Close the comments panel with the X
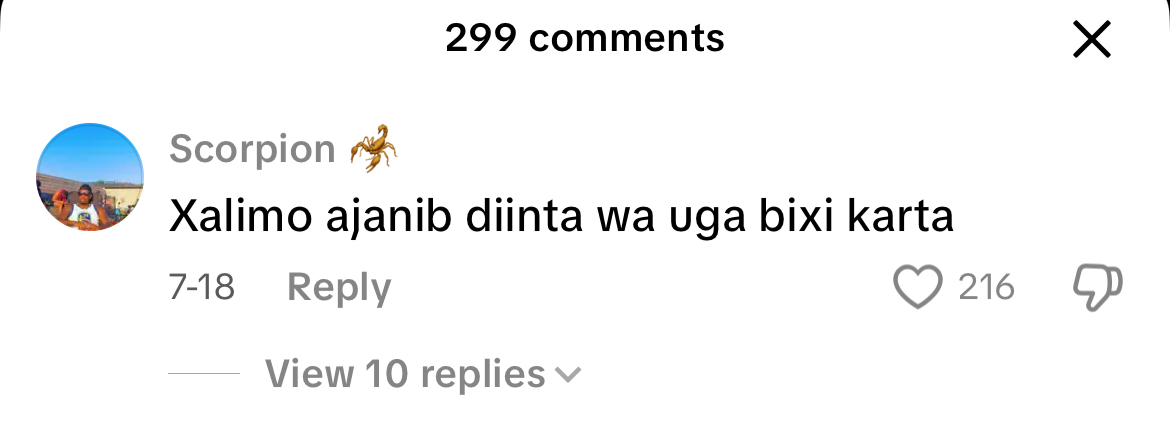Screen dimensions: 1170x422 point(1092,40)
